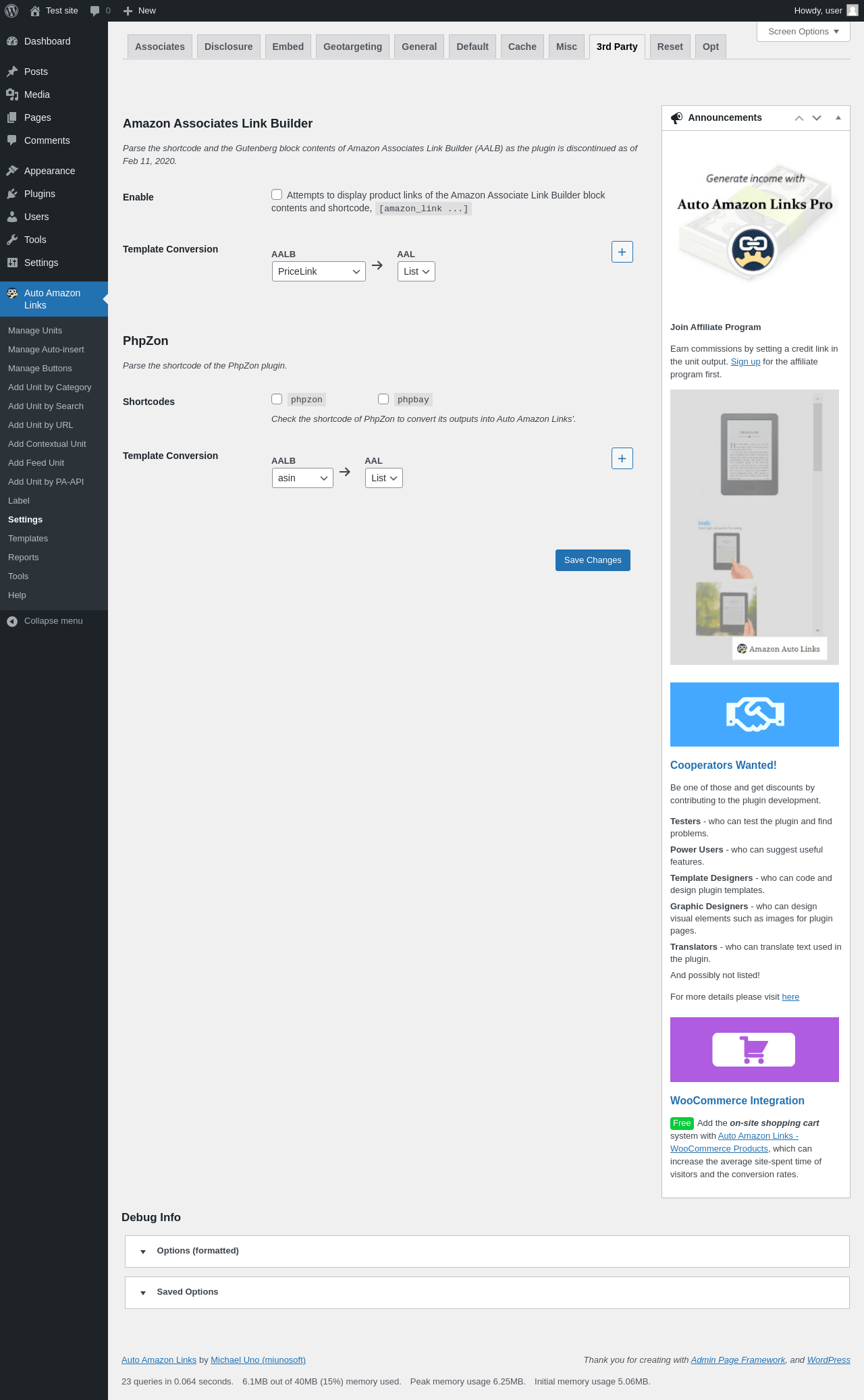
Task: Open the Cooperators Wanted! heading link
Action: click(x=724, y=765)
